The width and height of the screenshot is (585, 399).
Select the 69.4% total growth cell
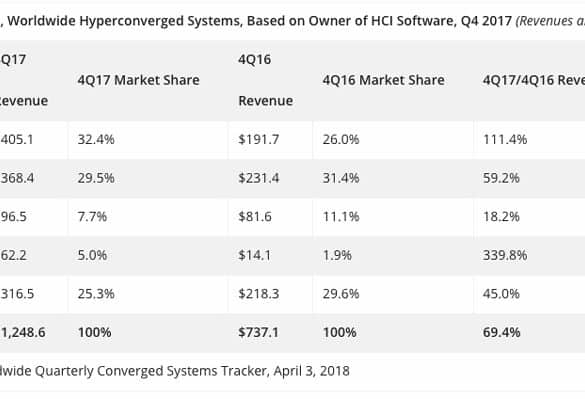pyautogui.click(x=530, y=333)
